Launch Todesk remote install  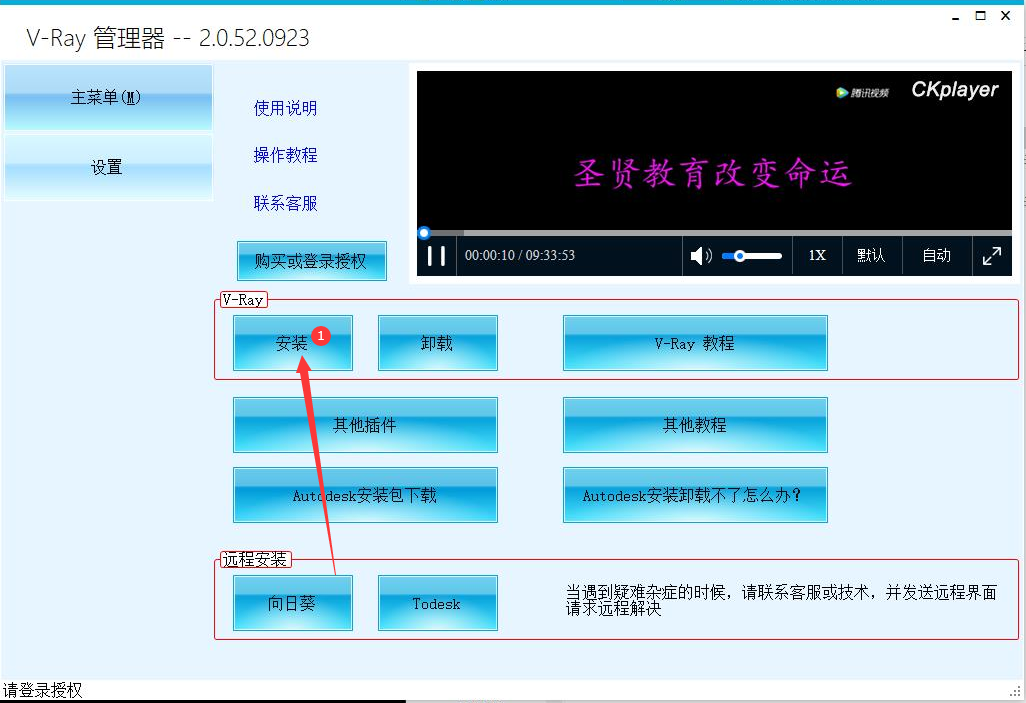[438, 603]
